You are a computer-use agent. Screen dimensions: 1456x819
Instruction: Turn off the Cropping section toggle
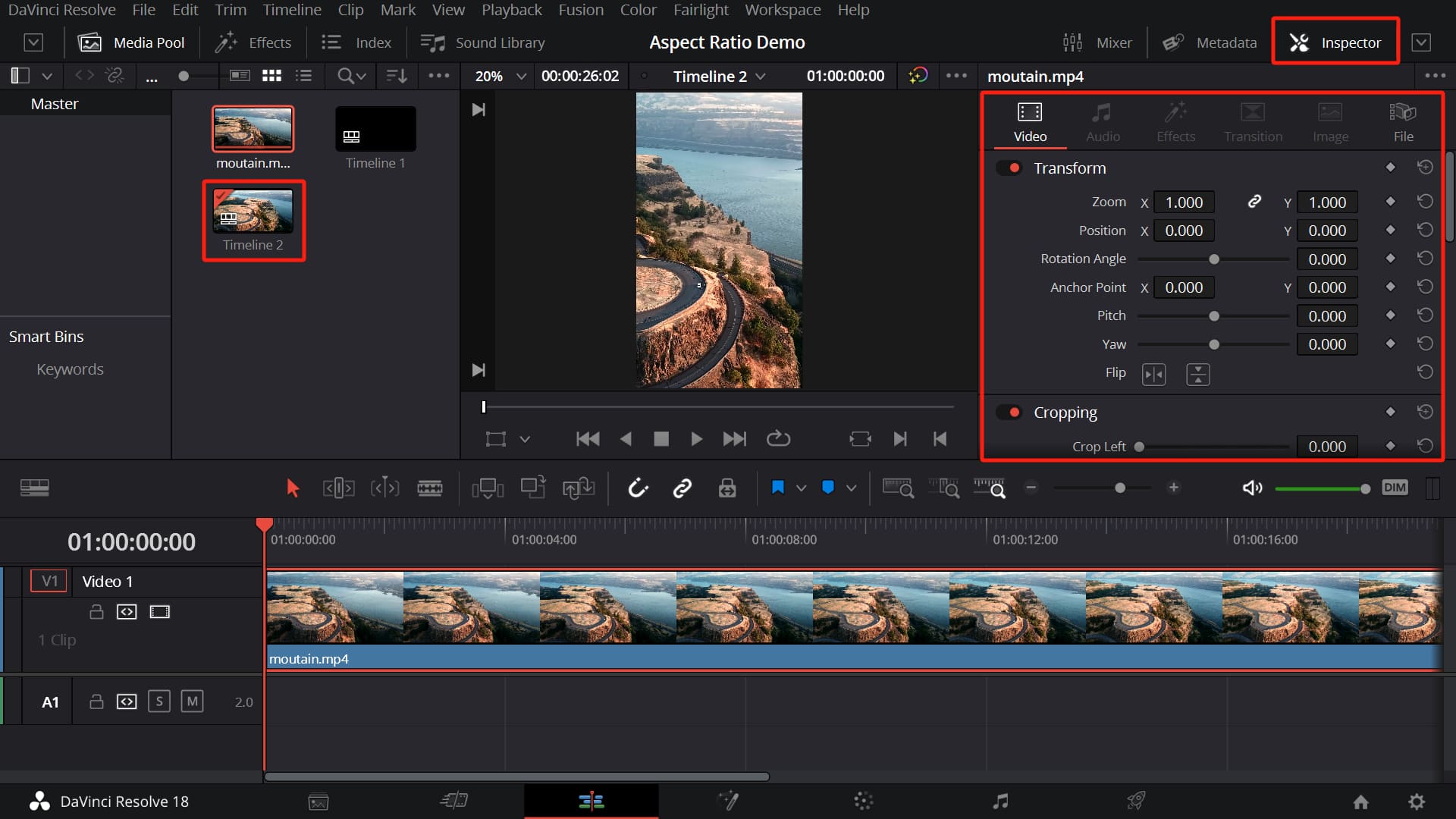coord(1011,412)
